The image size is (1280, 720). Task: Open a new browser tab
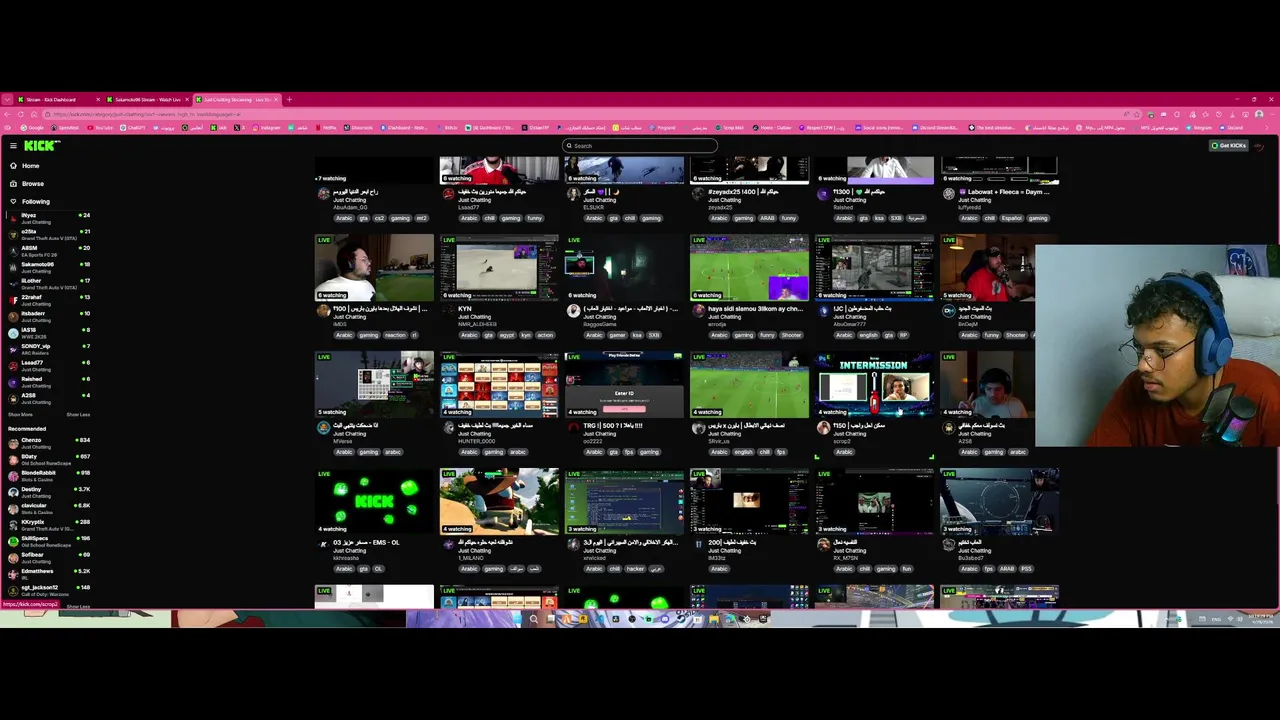pos(289,100)
